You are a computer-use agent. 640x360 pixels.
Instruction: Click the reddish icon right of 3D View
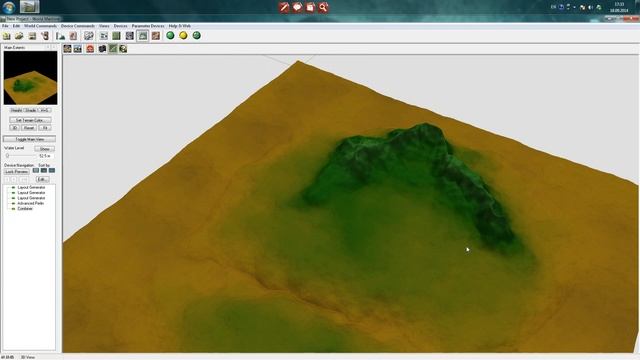click(x=156, y=36)
